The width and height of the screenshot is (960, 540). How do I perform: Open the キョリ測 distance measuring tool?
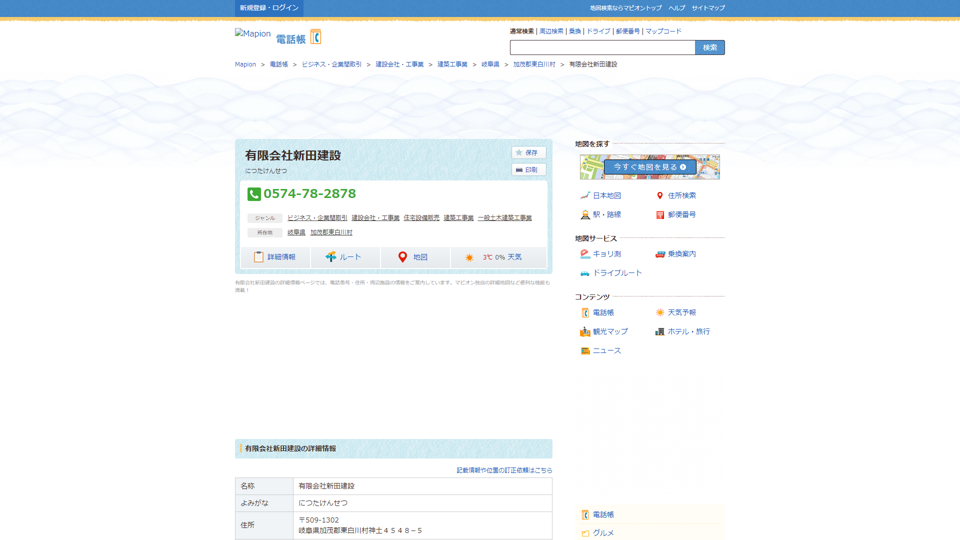point(600,254)
